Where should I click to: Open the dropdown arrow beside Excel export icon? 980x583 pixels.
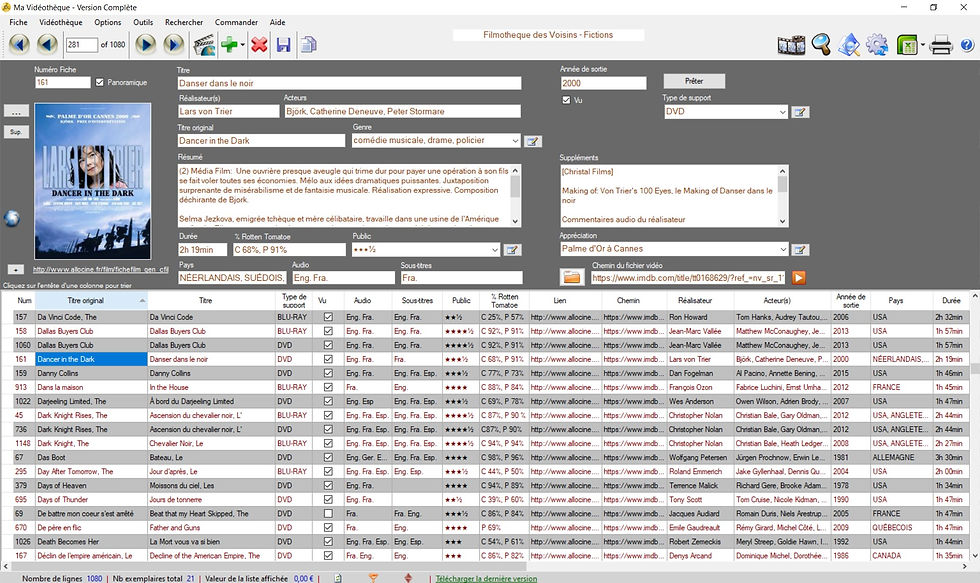(x=922, y=45)
